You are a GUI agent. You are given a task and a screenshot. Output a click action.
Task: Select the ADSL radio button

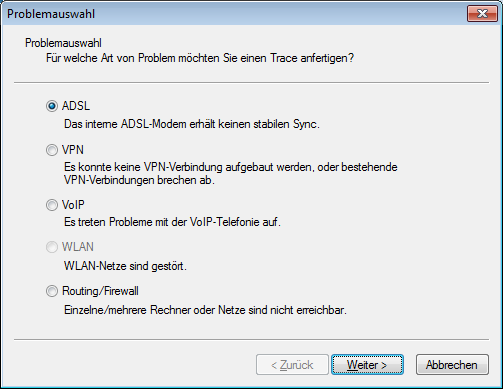[52, 106]
